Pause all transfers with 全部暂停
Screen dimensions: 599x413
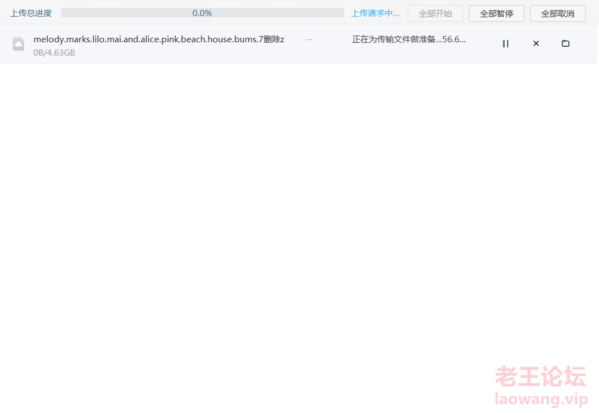point(496,14)
